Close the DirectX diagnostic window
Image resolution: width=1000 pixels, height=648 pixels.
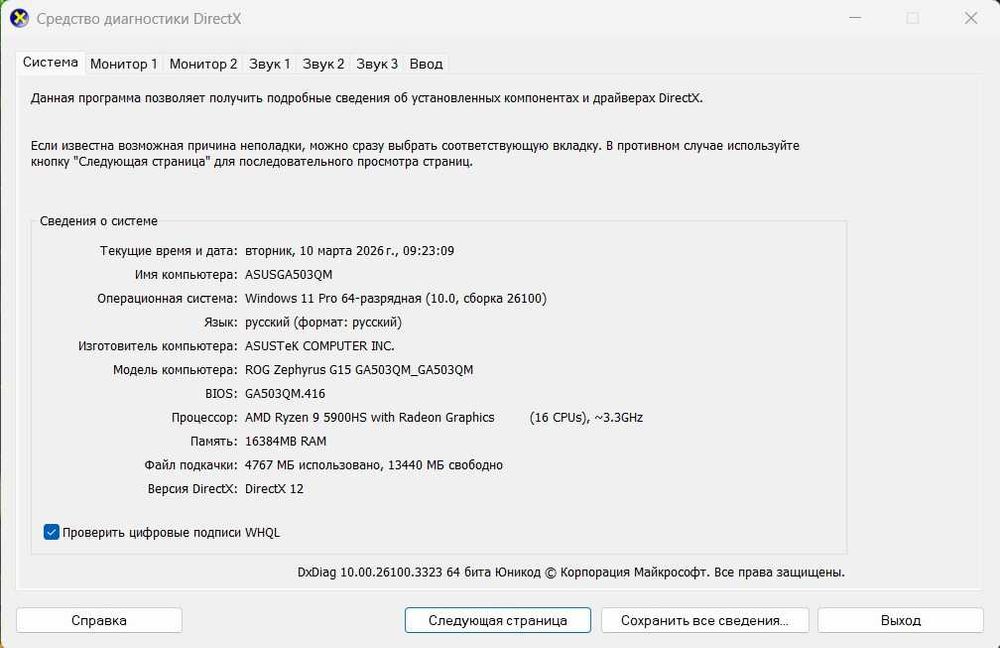(x=970, y=18)
